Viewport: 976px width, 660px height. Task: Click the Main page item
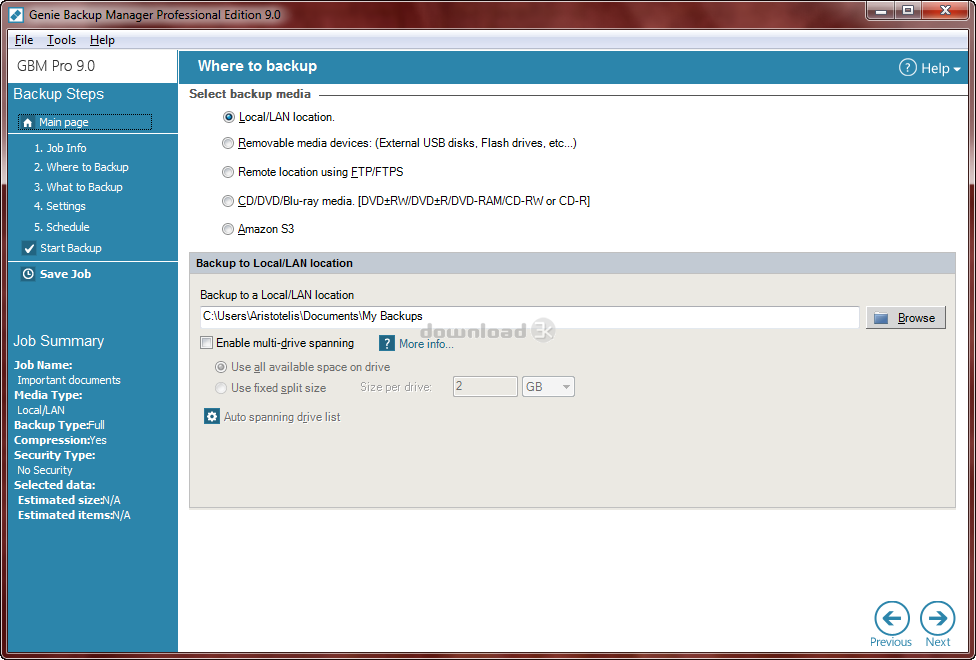tap(85, 122)
